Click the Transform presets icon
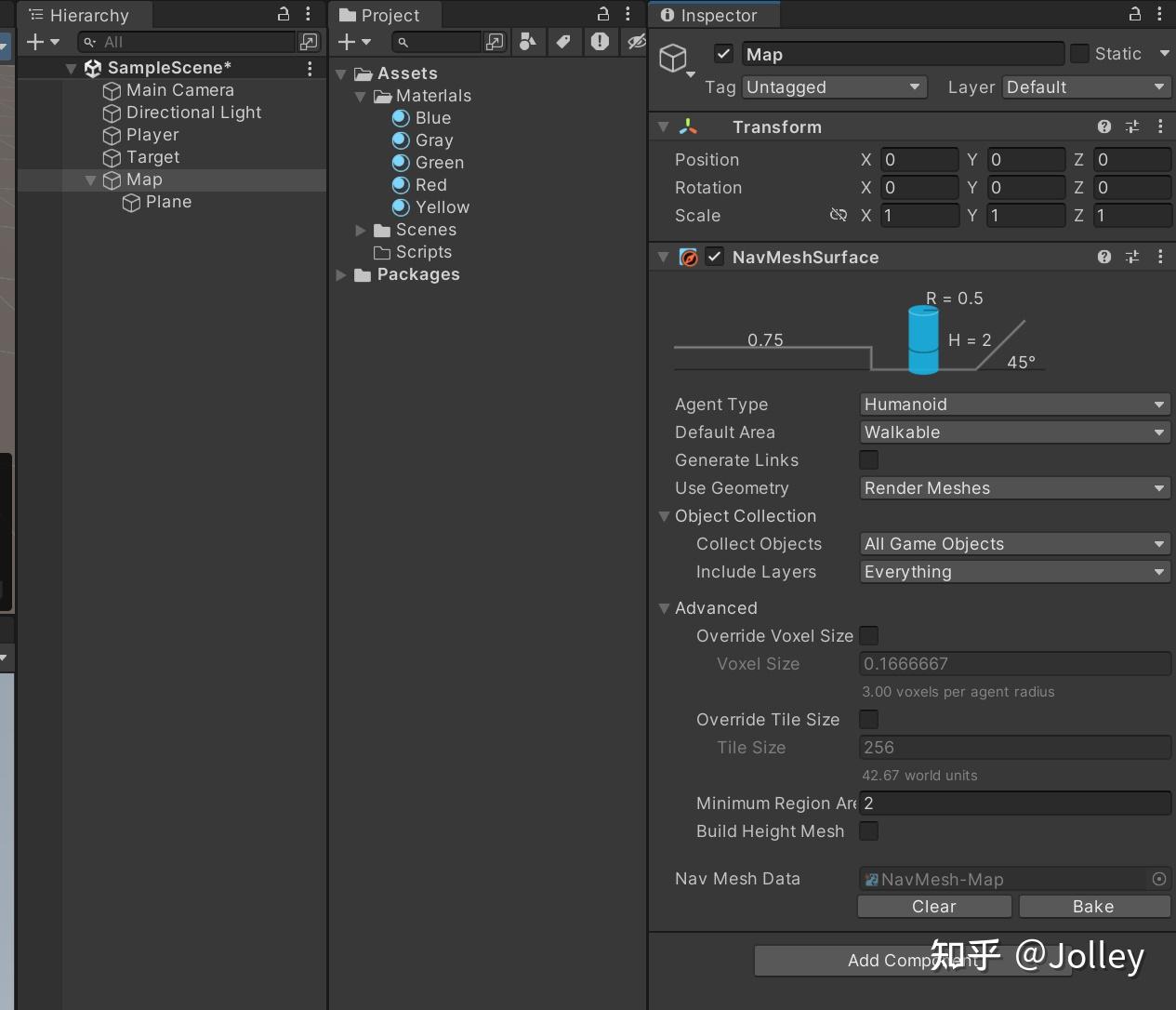Image resolution: width=1176 pixels, height=1010 pixels. [1132, 126]
